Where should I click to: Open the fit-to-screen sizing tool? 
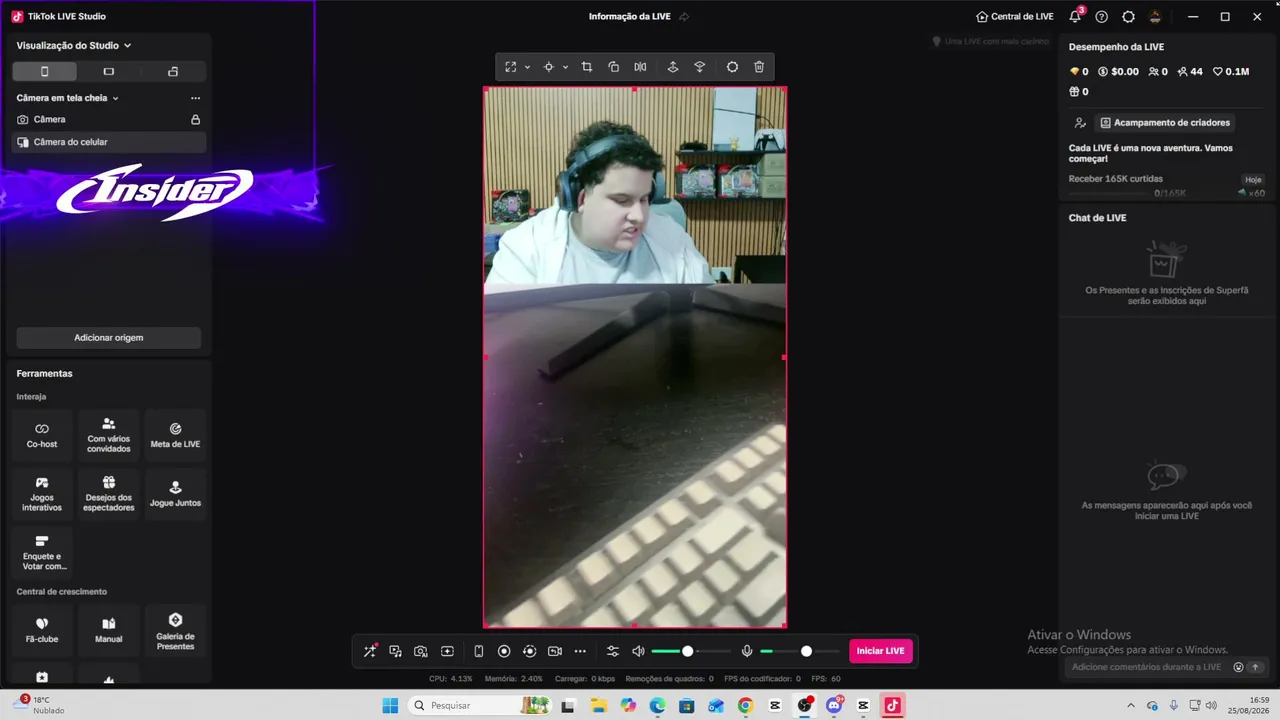(510, 67)
